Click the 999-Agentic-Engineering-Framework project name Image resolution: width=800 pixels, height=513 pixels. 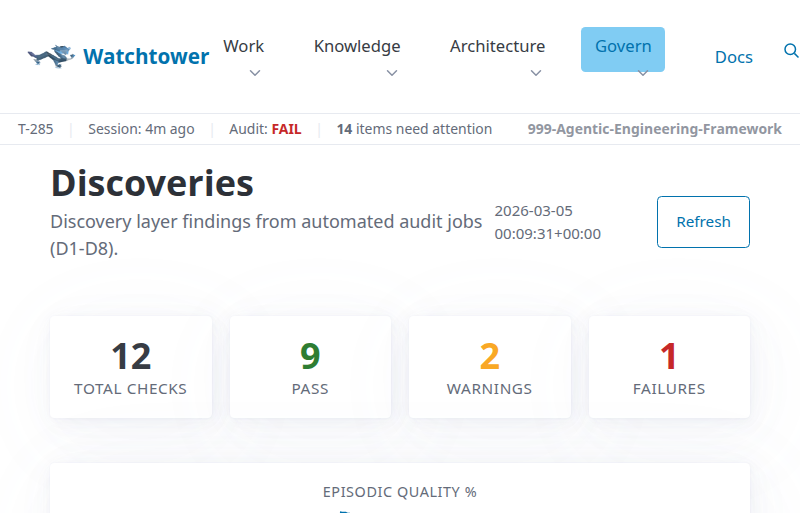[x=655, y=129]
